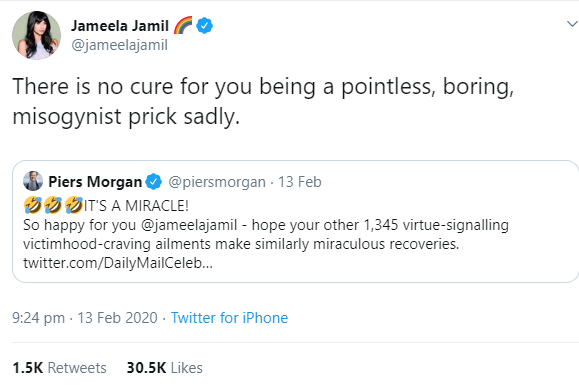Open the Piers Morgan display name
Screen dimensions: 579x389
pyautogui.click(x=95, y=182)
